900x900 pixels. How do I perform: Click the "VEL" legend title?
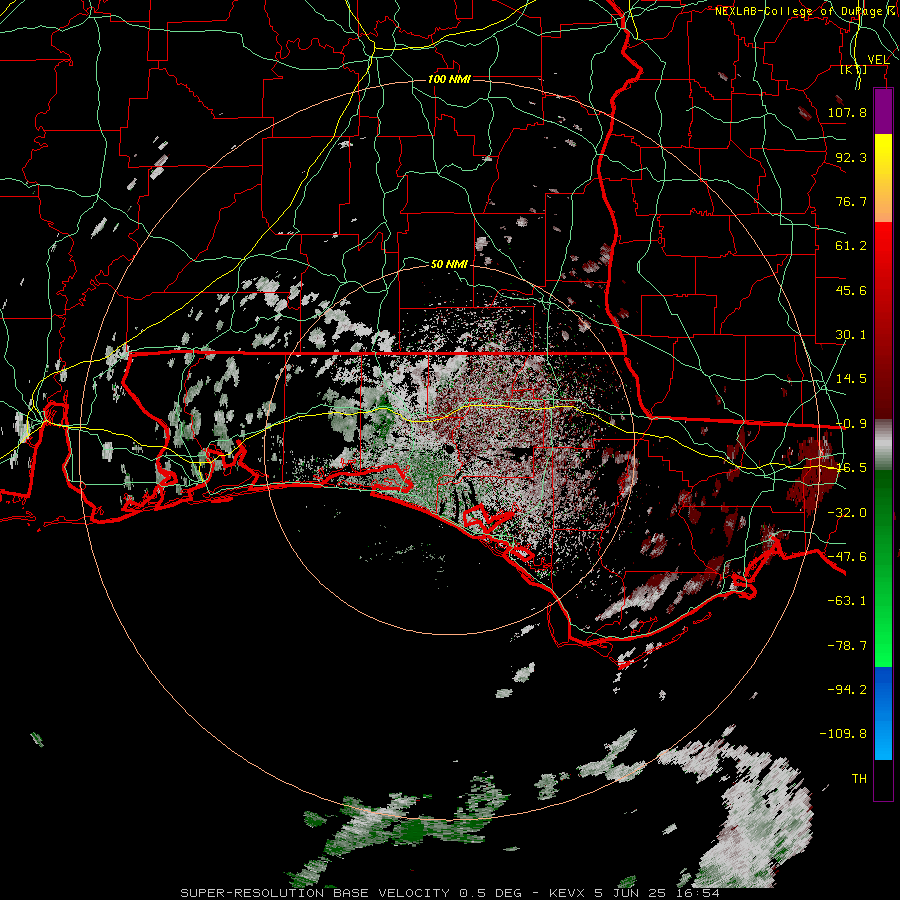pos(878,60)
